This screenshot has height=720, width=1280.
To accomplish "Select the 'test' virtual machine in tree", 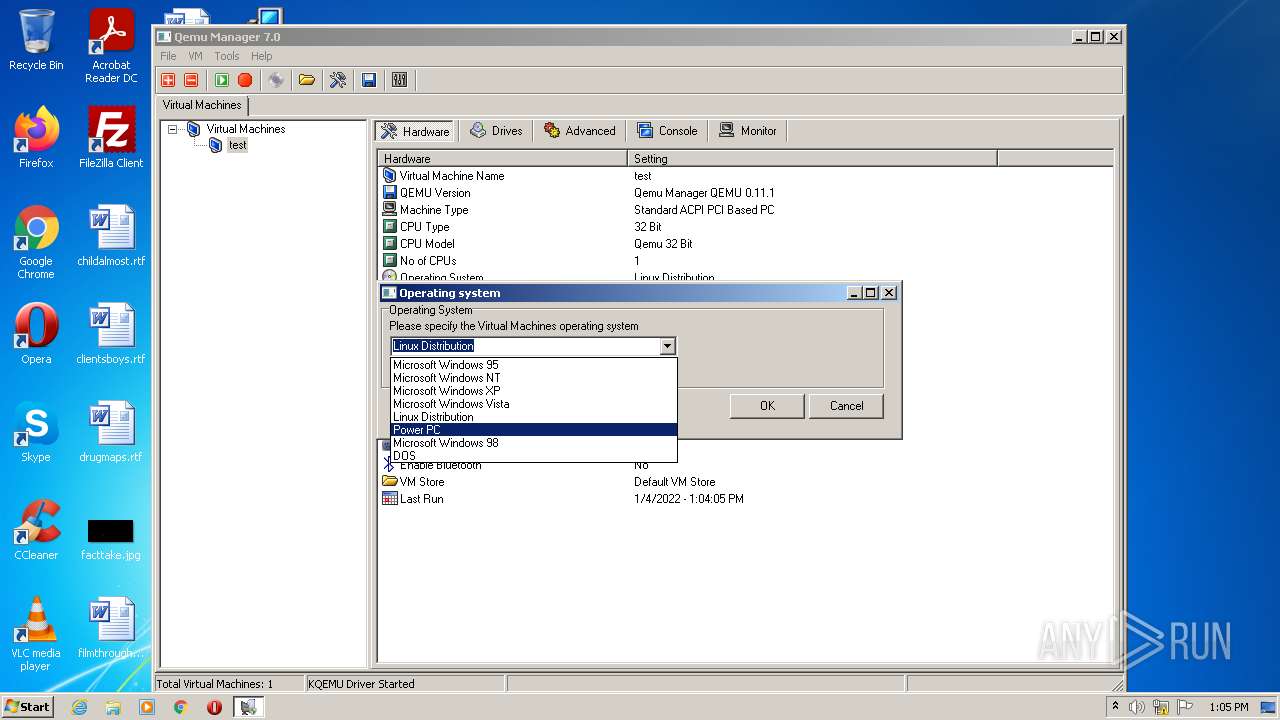I will pyautogui.click(x=237, y=145).
